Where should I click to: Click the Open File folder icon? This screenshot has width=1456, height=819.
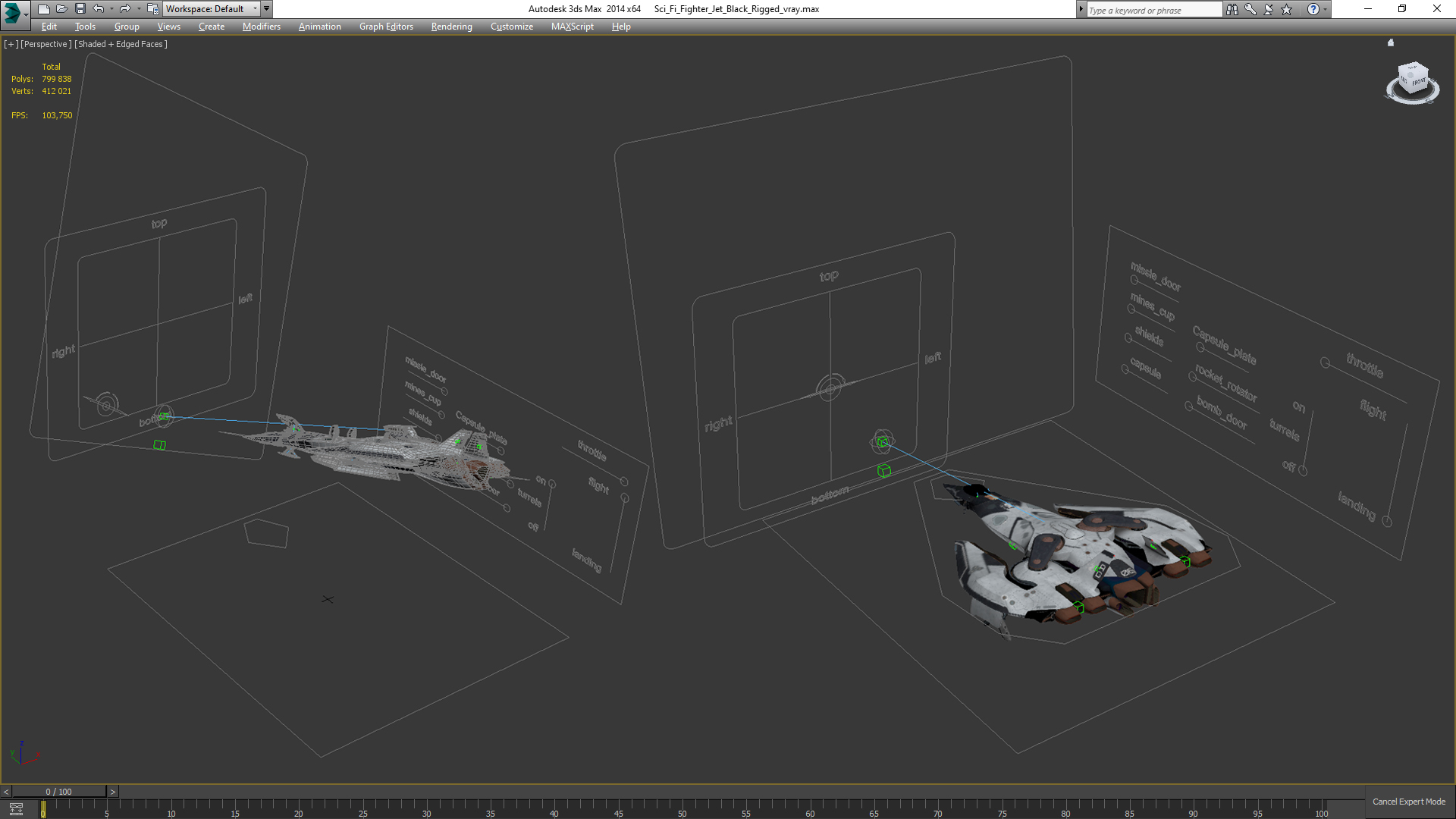click(61, 9)
